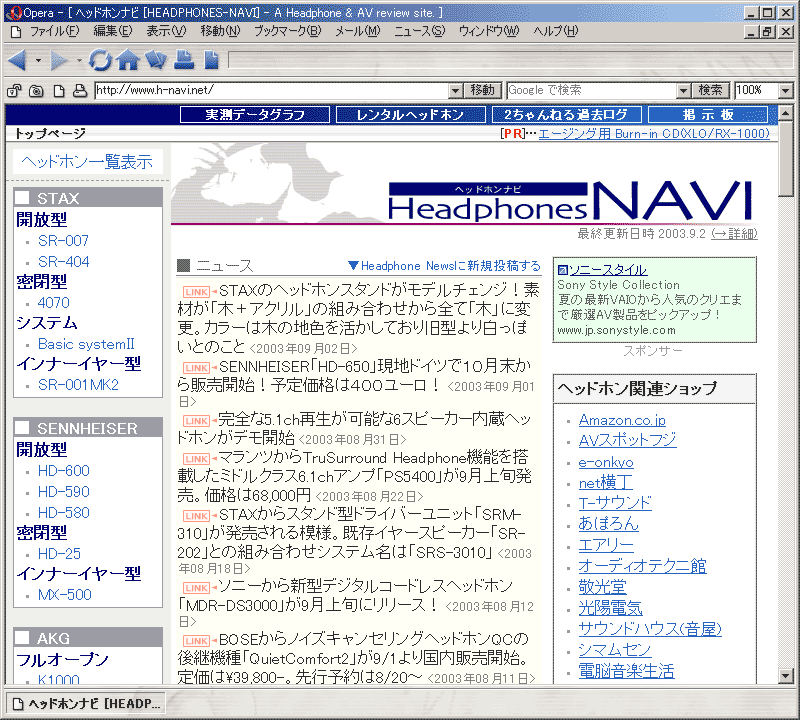Image resolution: width=800 pixels, height=720 pixels.
Task: Open the MX-500 headphone link
Action: 65,595
